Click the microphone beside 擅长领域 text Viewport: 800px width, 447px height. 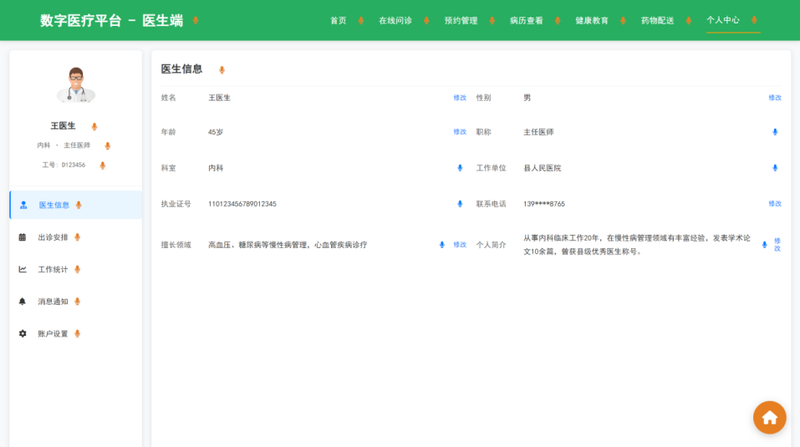point(442,245)
